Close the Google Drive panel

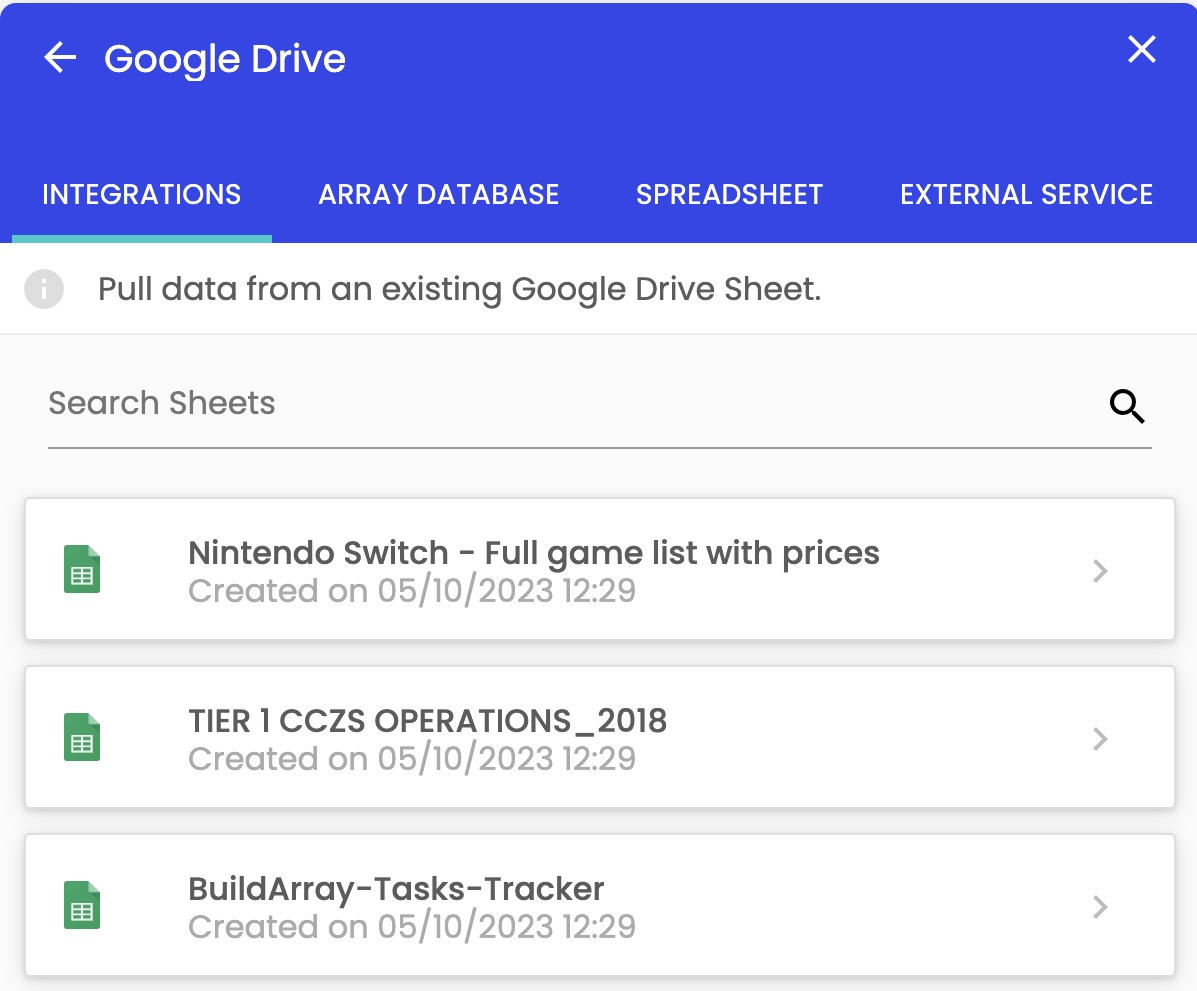pos(1141,50)
